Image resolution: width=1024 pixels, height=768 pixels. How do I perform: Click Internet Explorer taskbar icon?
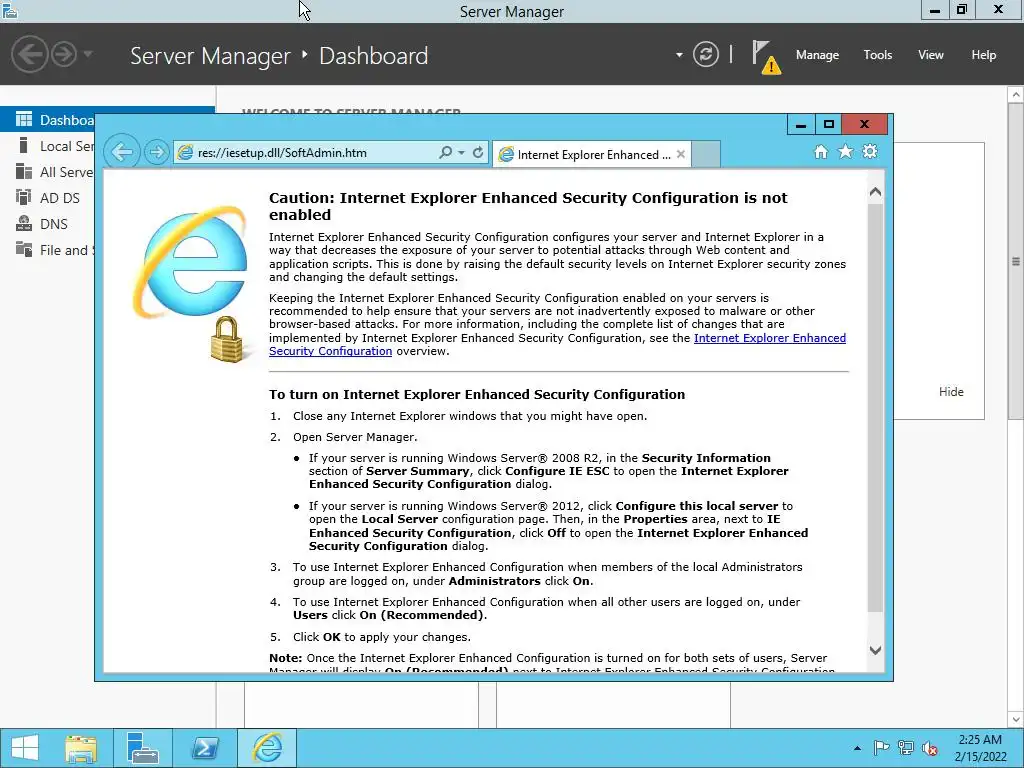pos(267,748)
